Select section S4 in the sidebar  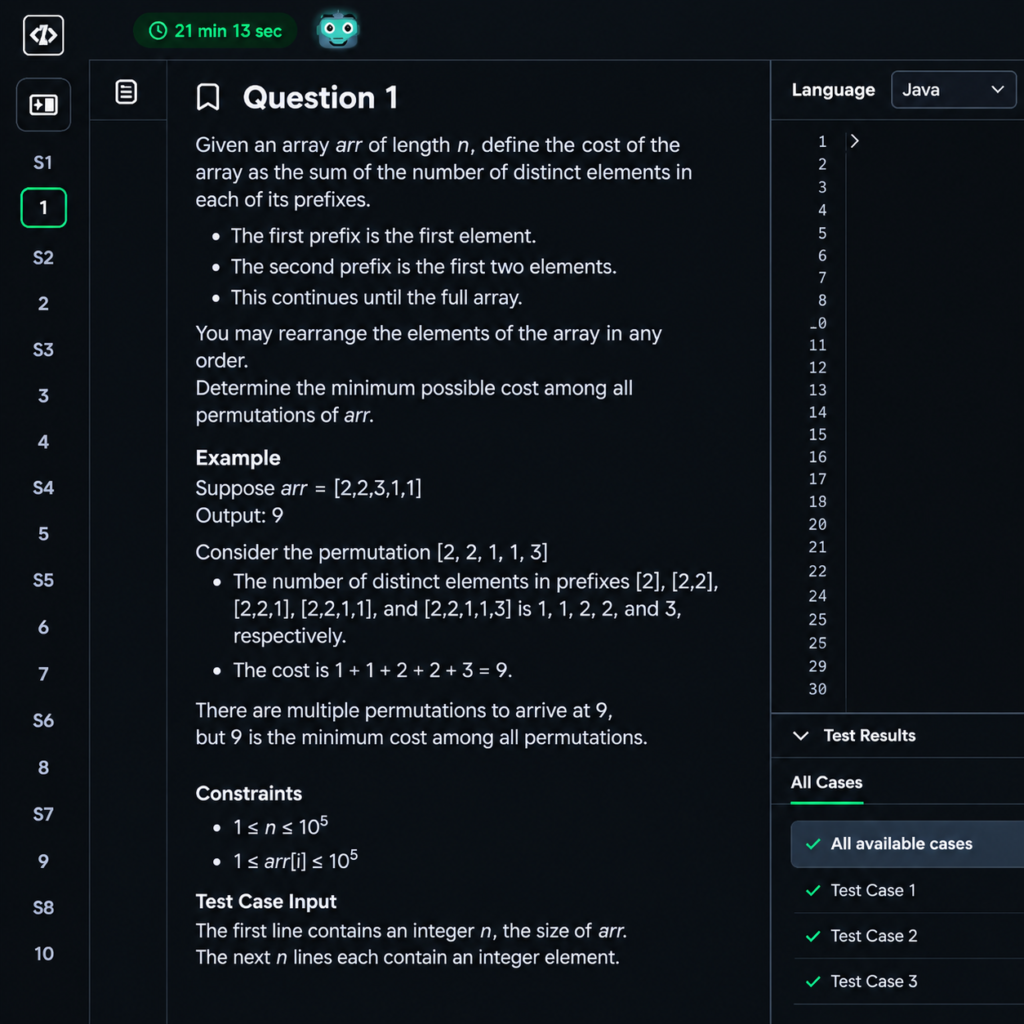click(43, 488)
